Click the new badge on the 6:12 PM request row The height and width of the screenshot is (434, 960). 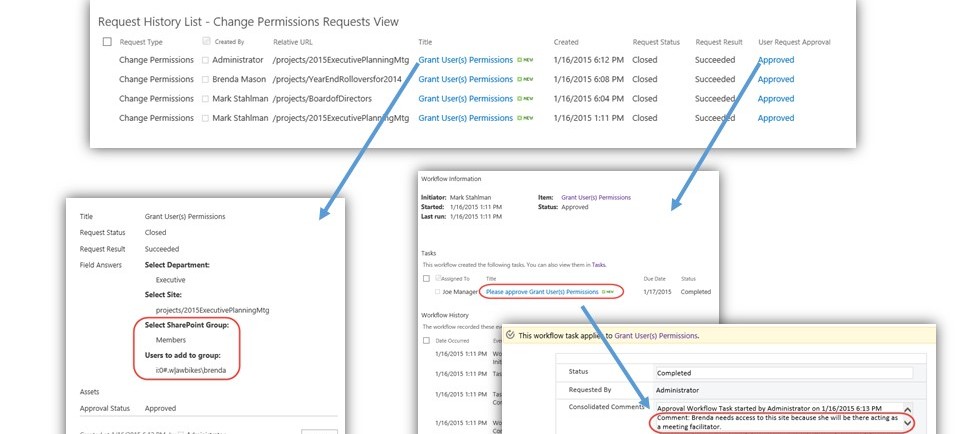pyautogui.click(x=525, y=60)
